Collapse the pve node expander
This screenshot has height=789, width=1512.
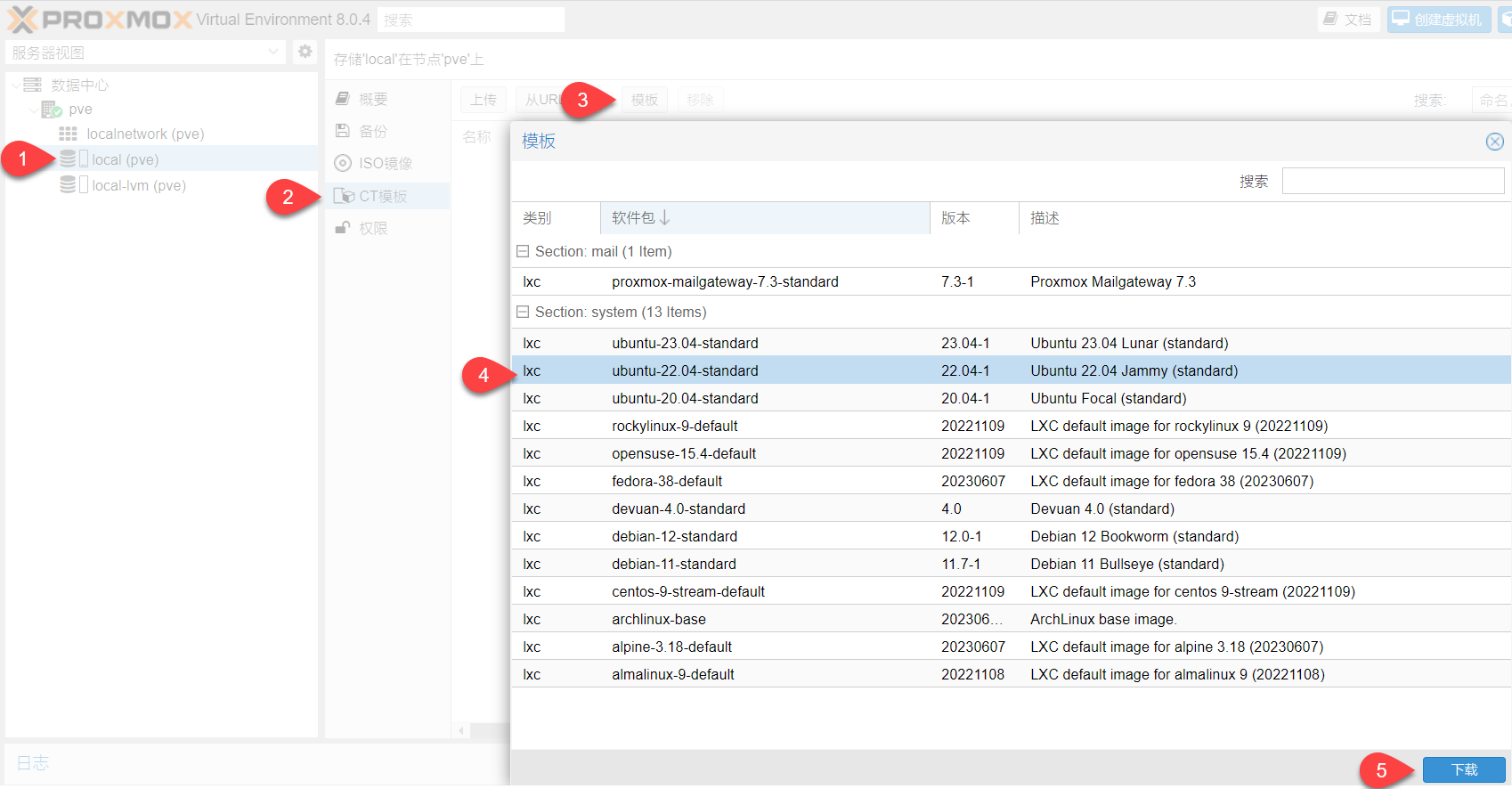coord(33,110)
